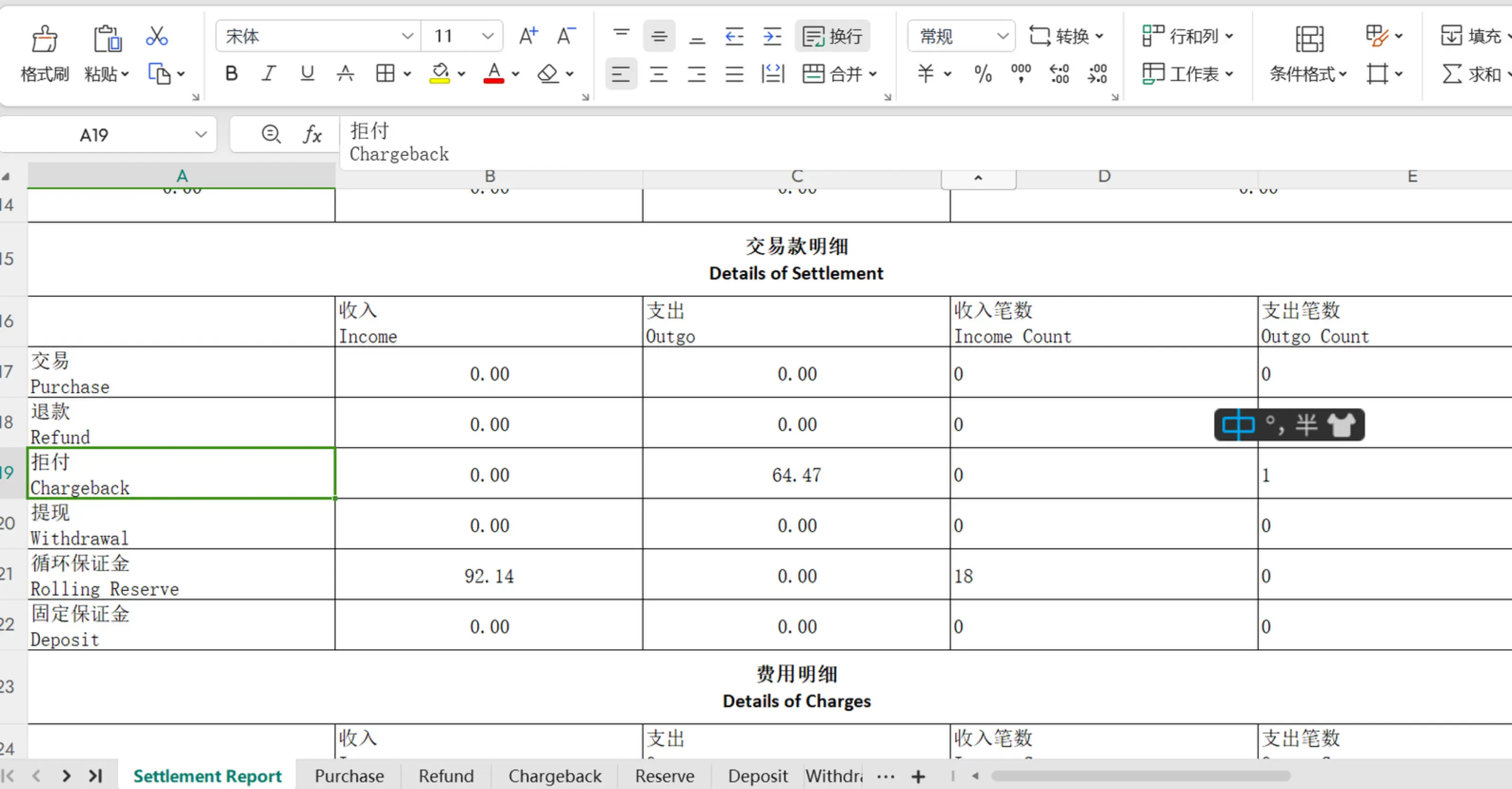
Task: Click the strikethrough text icon
Action: (345, 74)
